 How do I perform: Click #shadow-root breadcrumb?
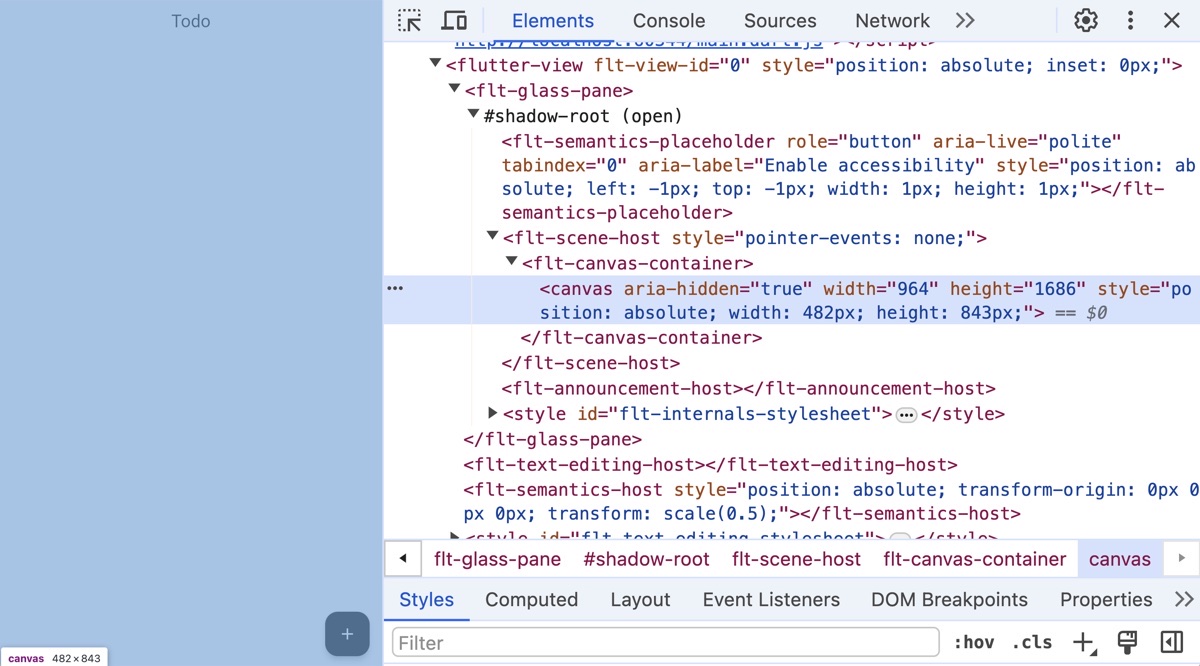[x=647, y=559]
